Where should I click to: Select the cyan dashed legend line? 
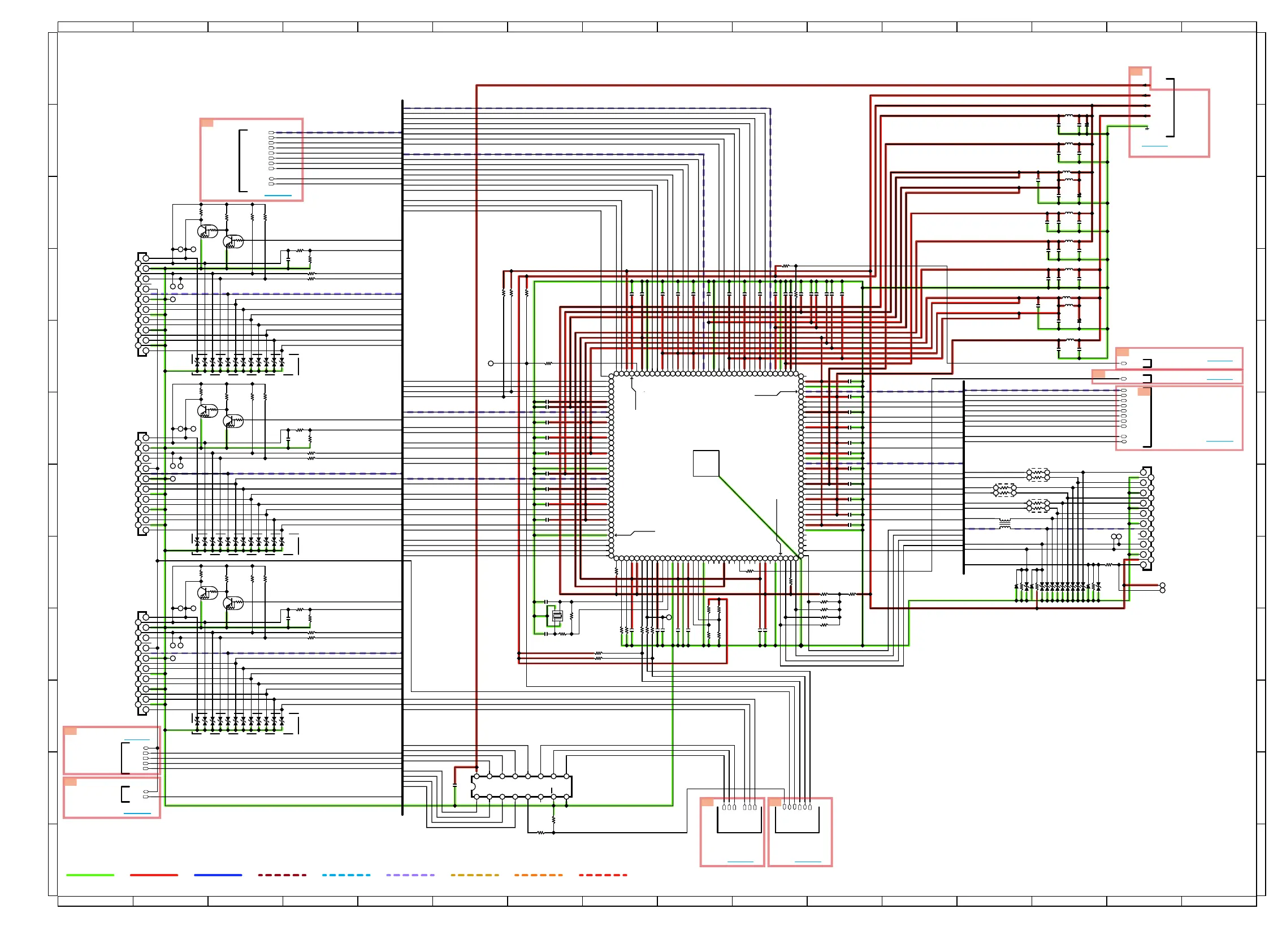tap(346, 875)
